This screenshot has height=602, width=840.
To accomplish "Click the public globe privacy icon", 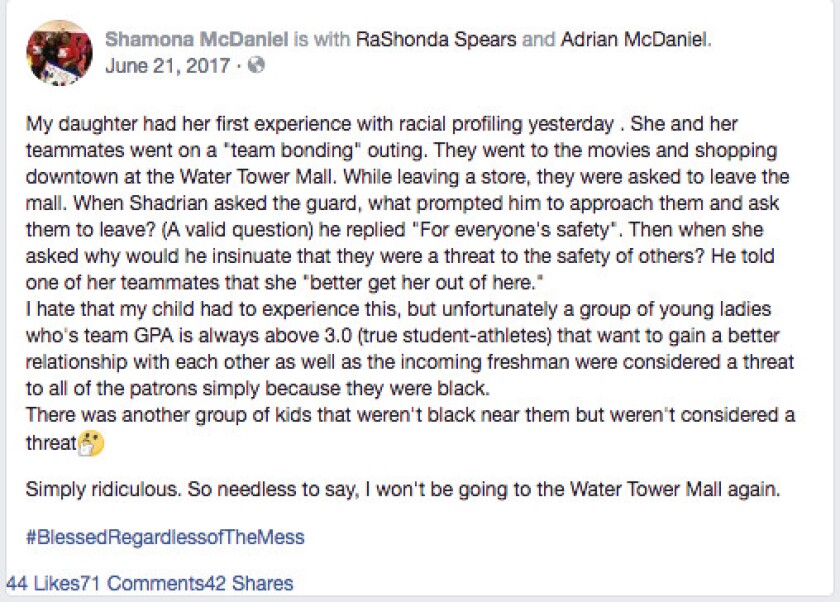I will (x=257, y=65).
